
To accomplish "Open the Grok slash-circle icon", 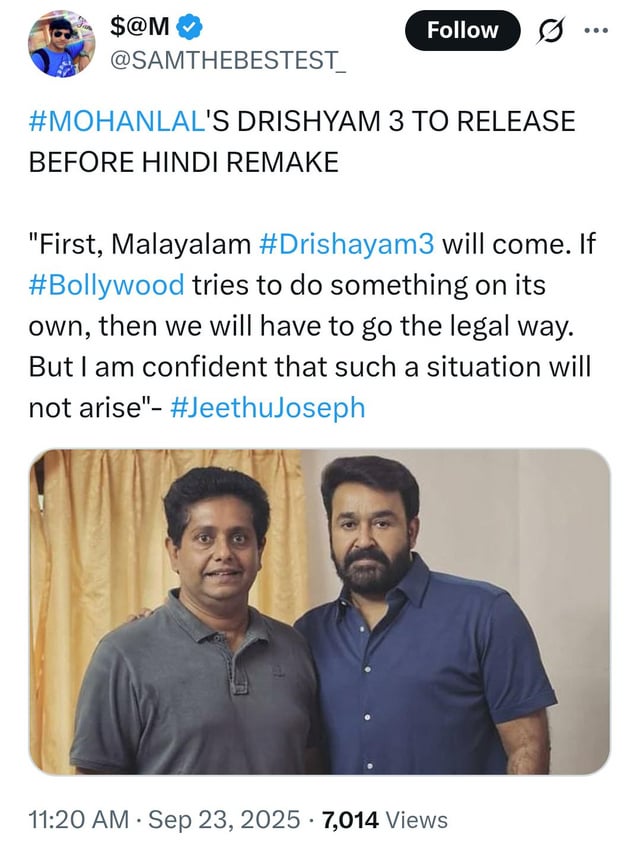I will tap(549, 31).
